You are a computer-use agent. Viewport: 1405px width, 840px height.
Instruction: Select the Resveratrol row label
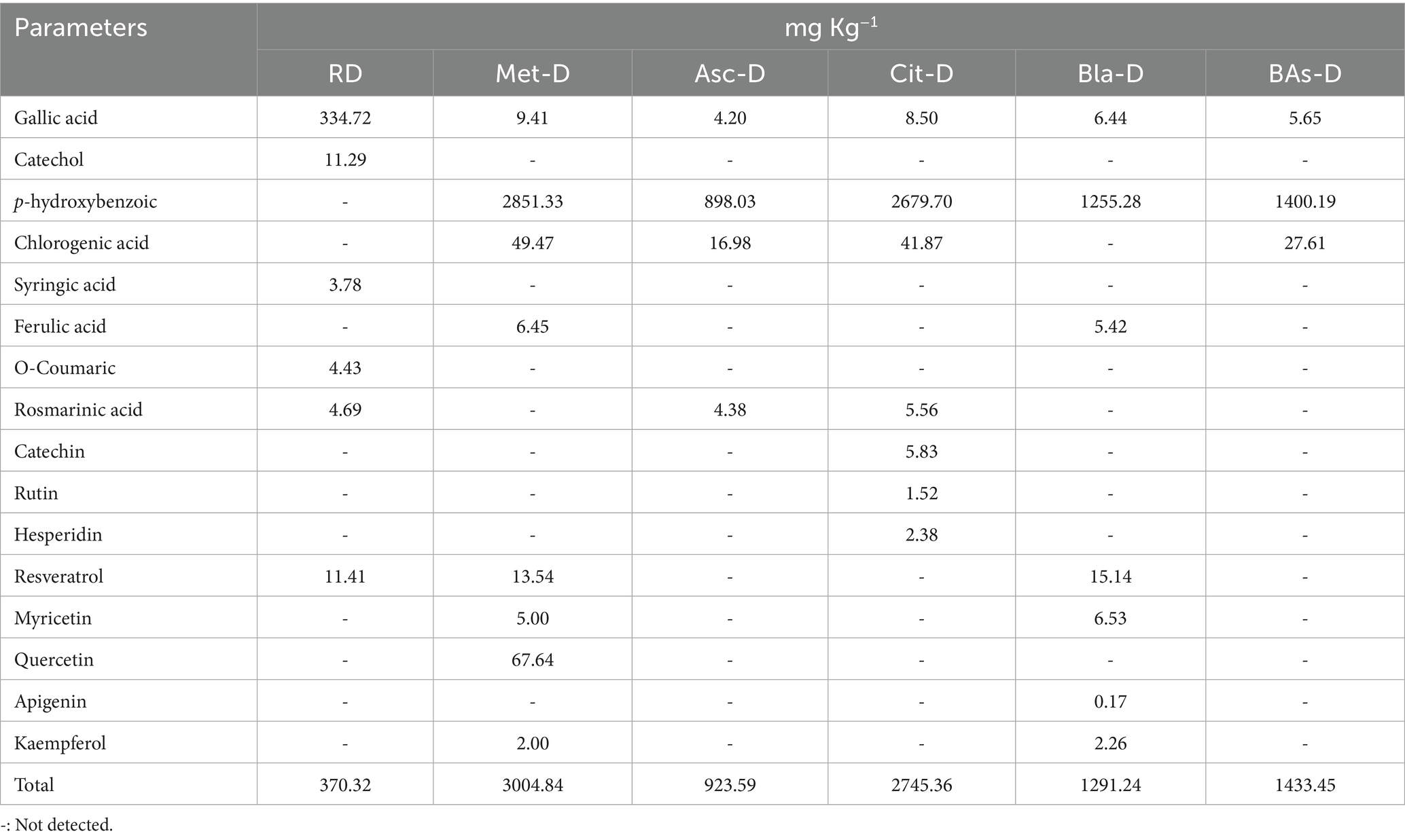point(58,577)
